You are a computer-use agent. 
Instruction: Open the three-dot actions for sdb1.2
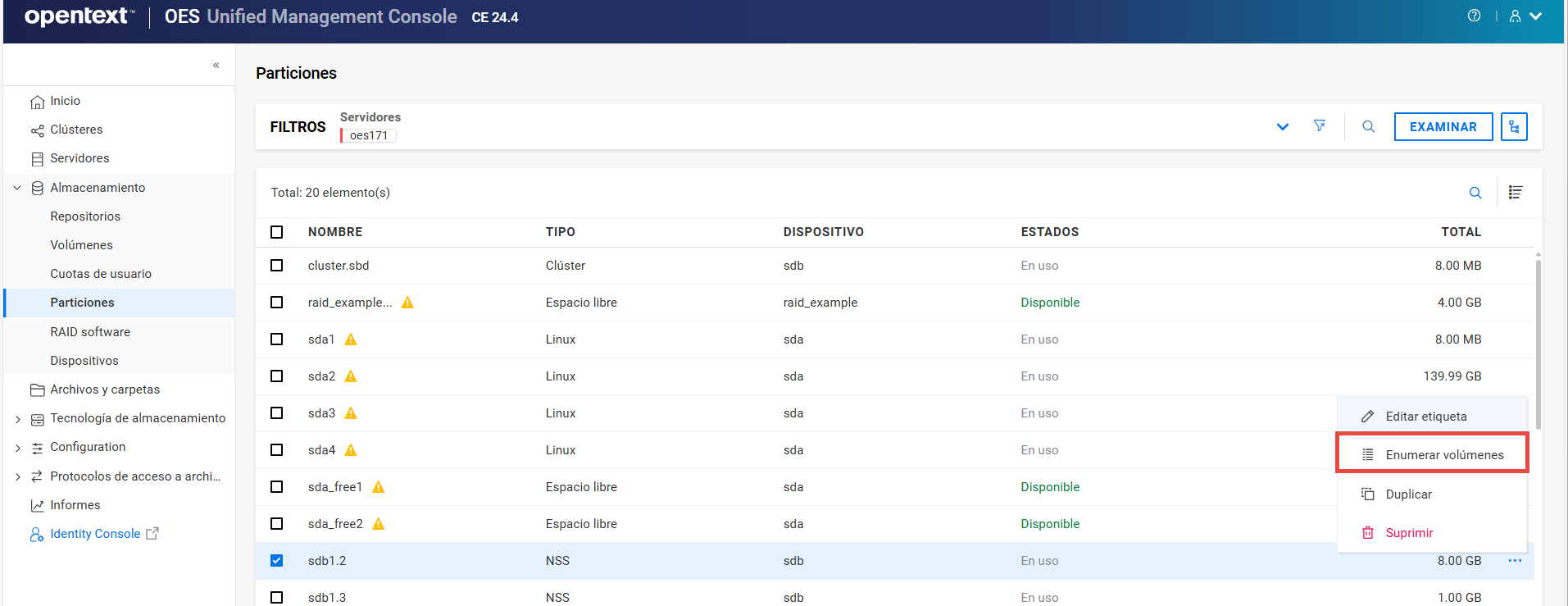[x=1515, y=561]
